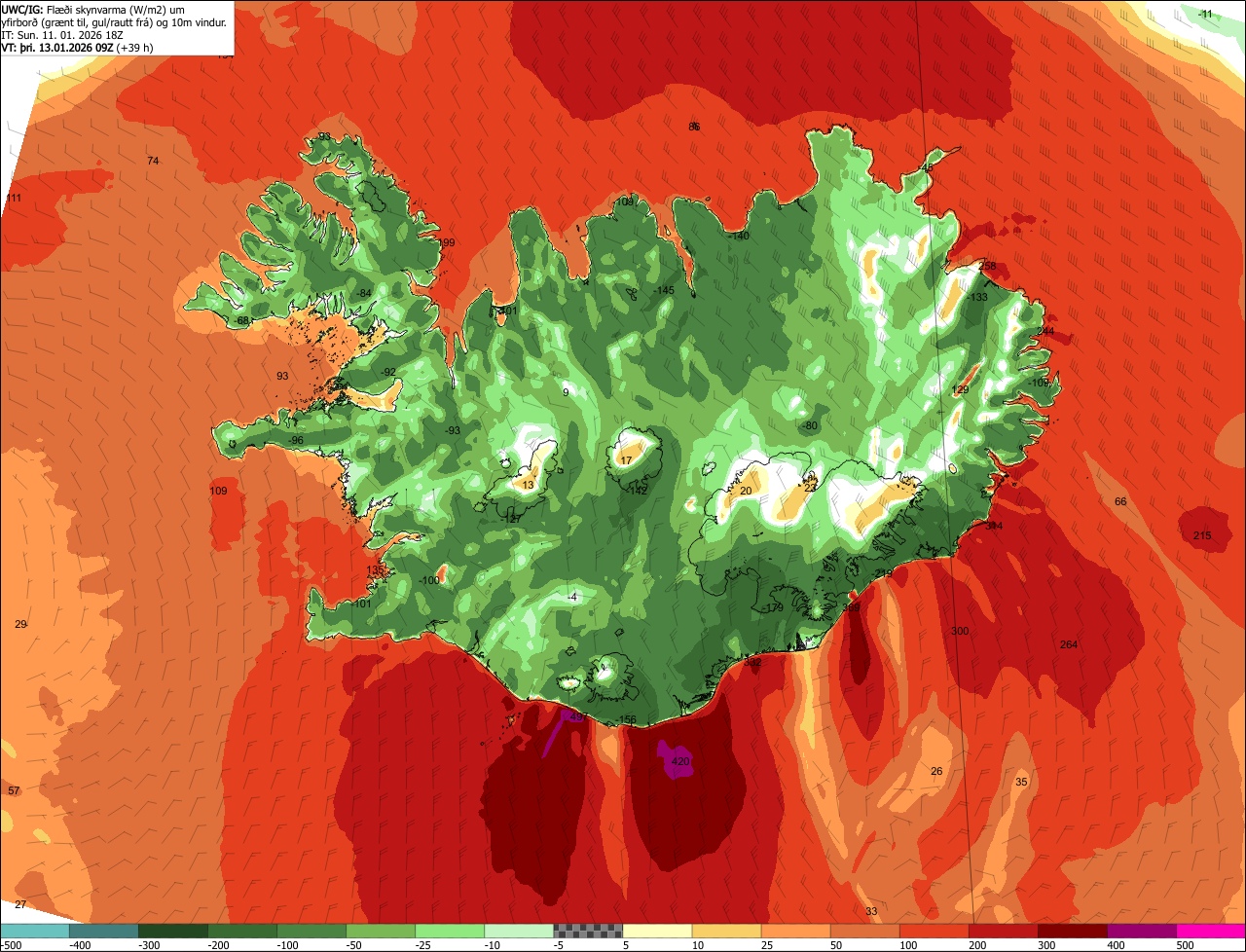The width and height of the screenshot is (1246, 952).
Task: Click the '66' value on the map
Action: pos(1120,501)
